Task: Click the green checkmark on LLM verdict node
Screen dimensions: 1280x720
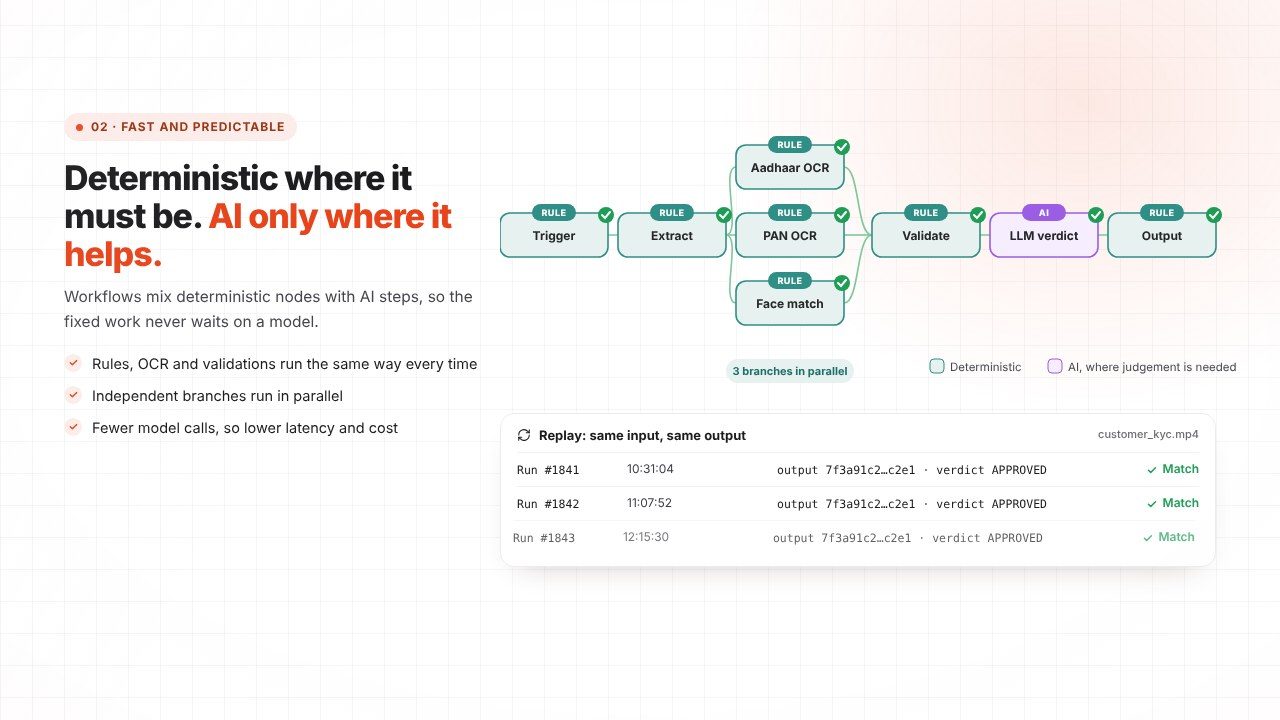Action: tap(1096, 215)
